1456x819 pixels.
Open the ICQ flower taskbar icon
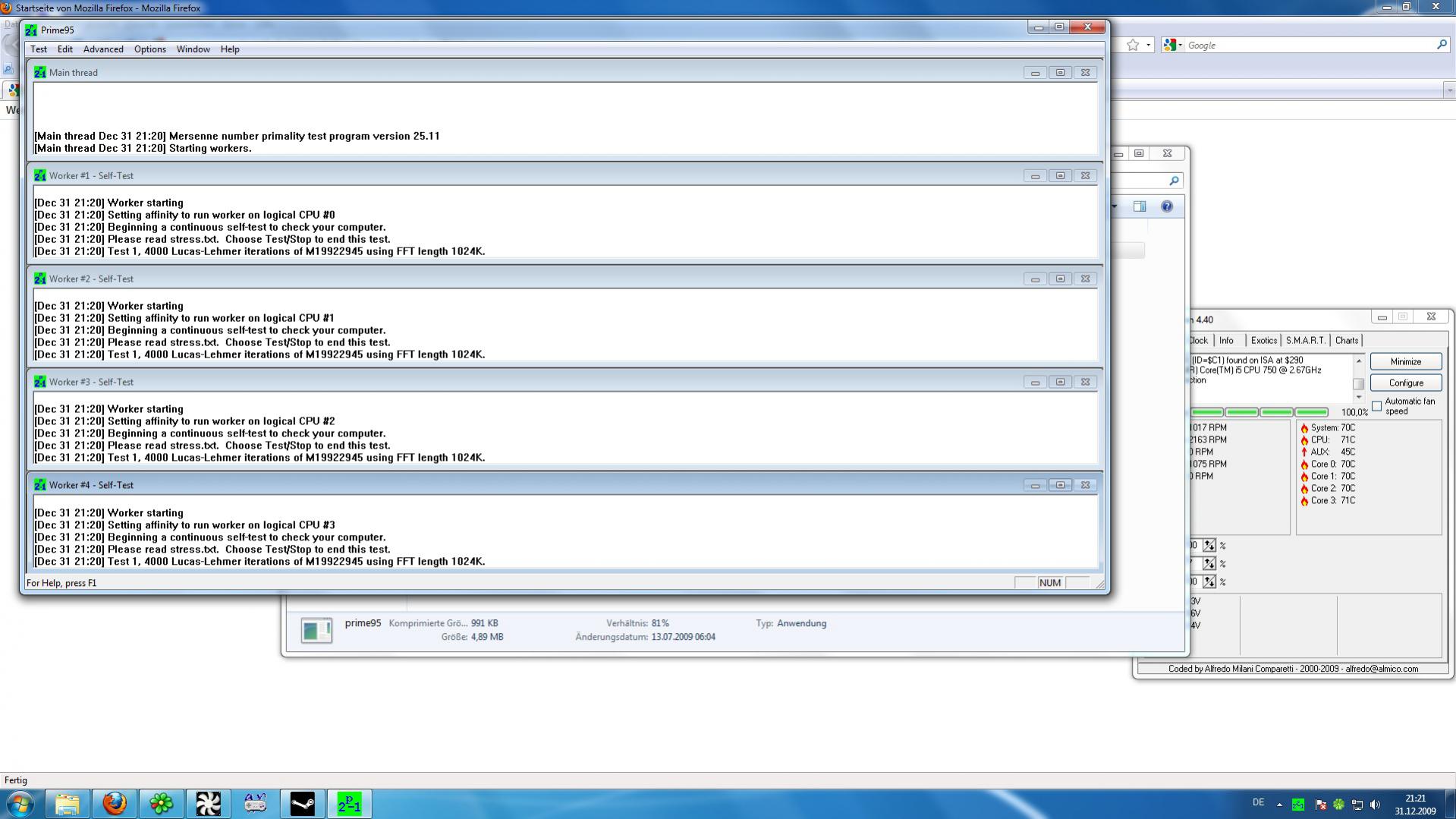(162, 804)
